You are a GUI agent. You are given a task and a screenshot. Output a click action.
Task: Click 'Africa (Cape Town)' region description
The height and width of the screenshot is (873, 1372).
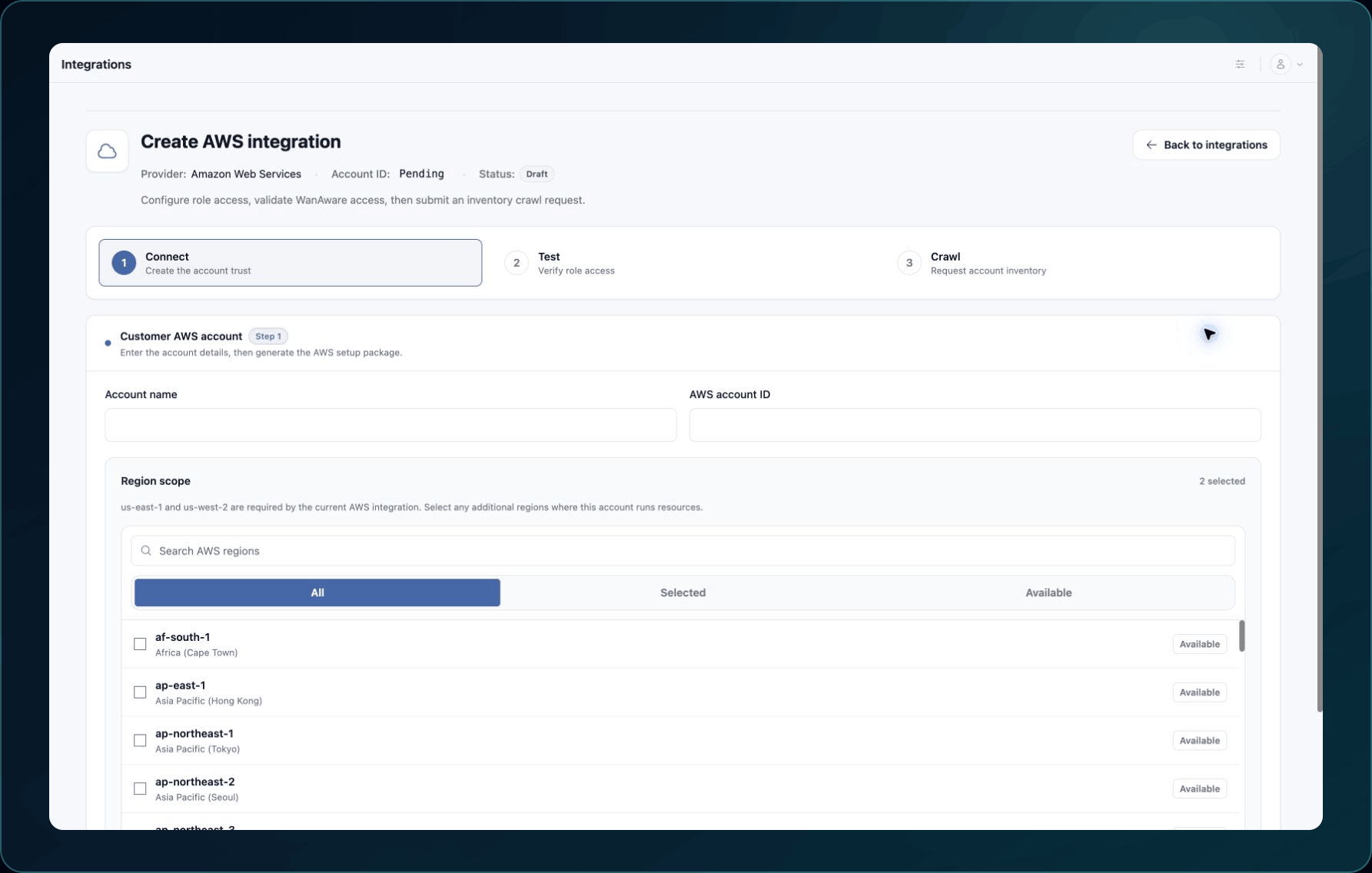196,653
